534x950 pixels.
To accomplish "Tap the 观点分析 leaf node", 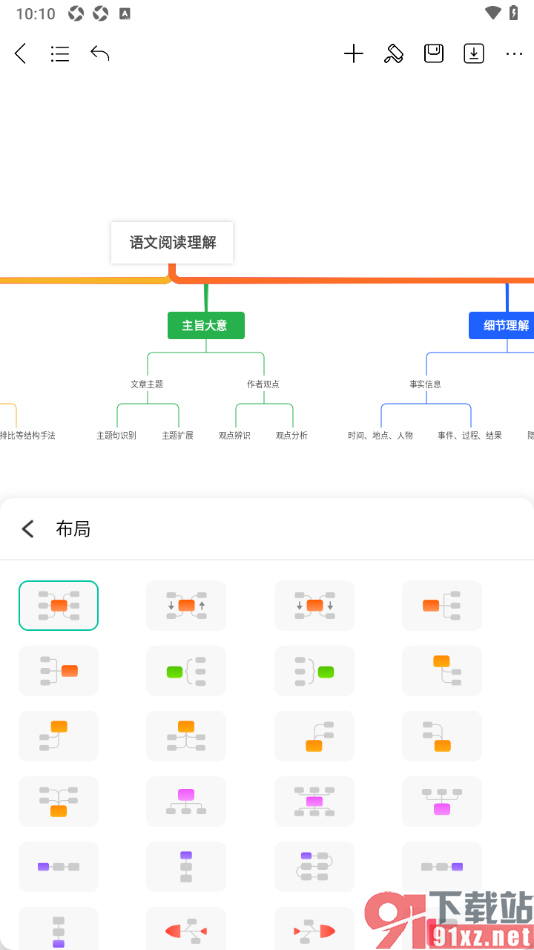I will pos(292,435).
